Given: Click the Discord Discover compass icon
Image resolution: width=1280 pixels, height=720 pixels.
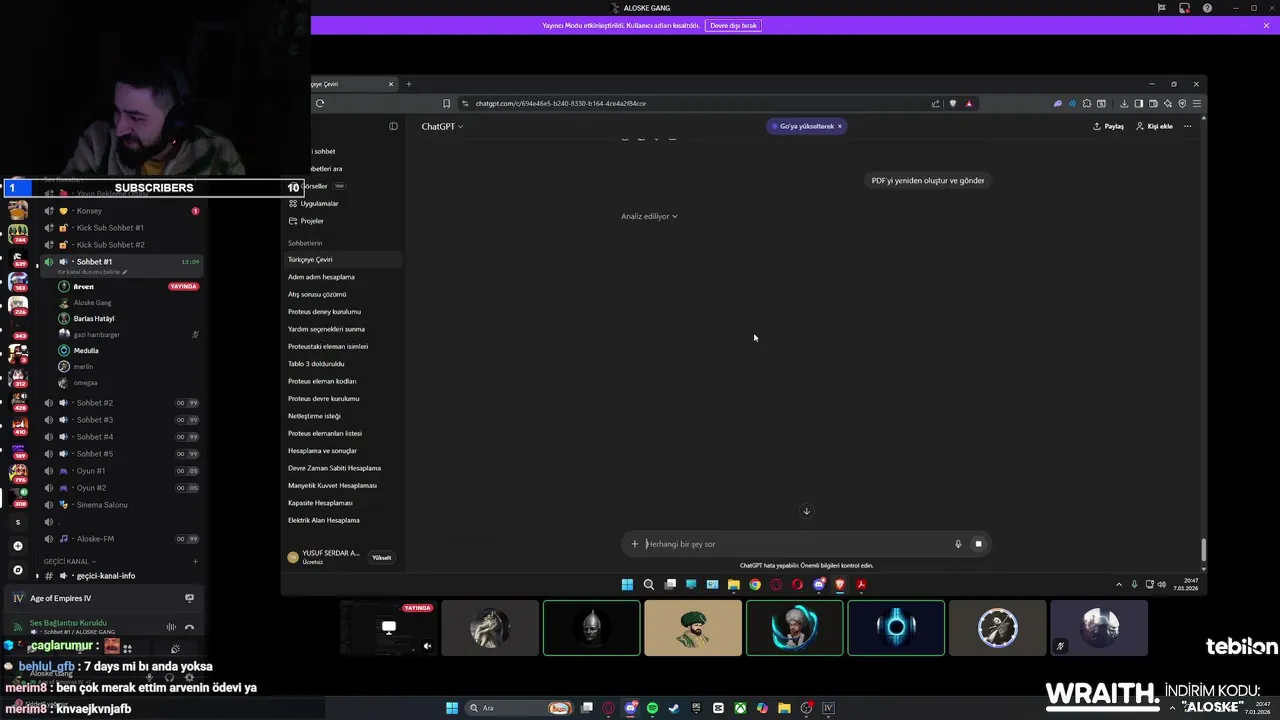Looking at the screenshot, I should [x=17, y=570].
